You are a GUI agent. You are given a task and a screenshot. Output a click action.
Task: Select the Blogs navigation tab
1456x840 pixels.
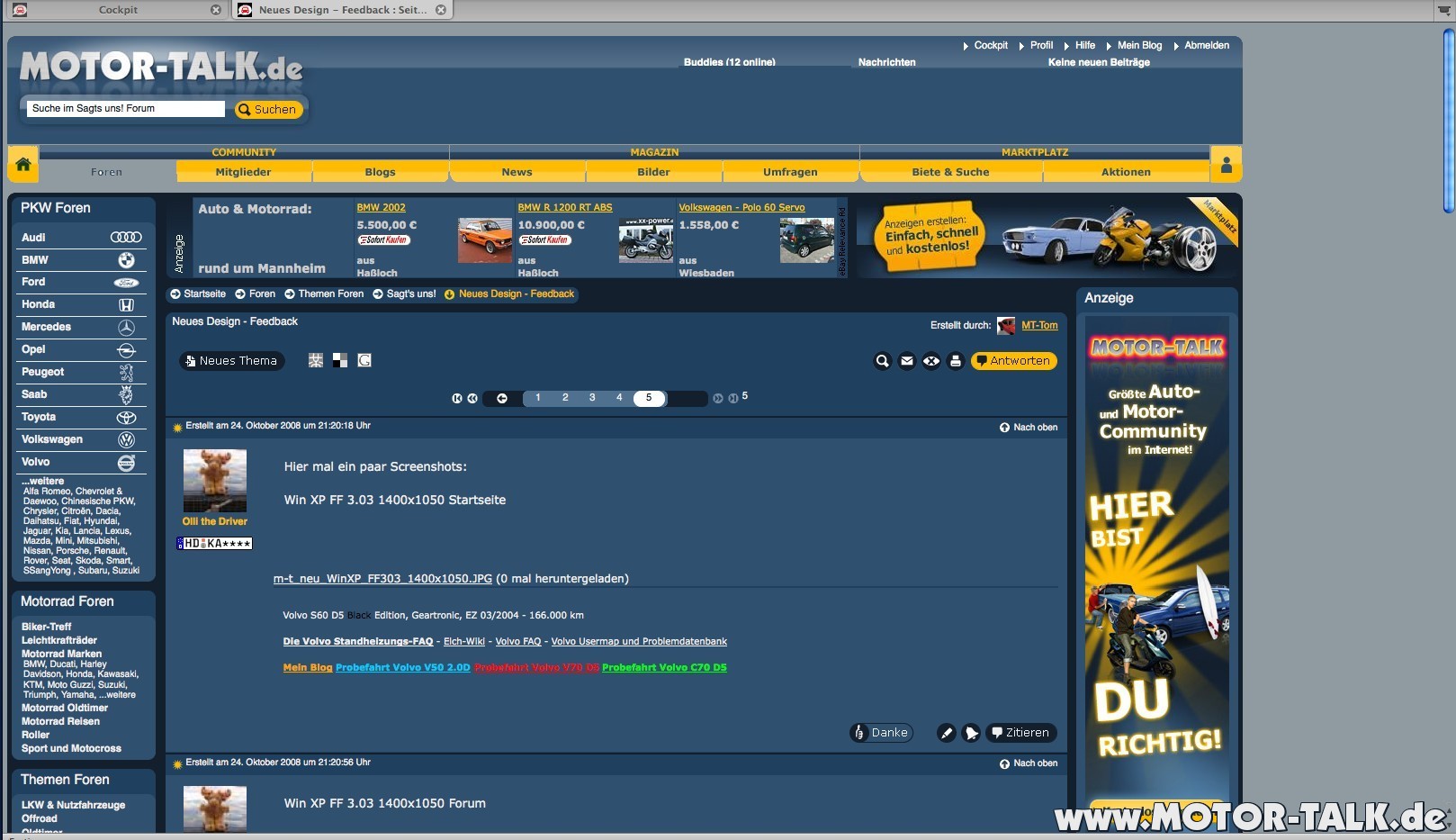pyautogui.click(x=380, y=172)
